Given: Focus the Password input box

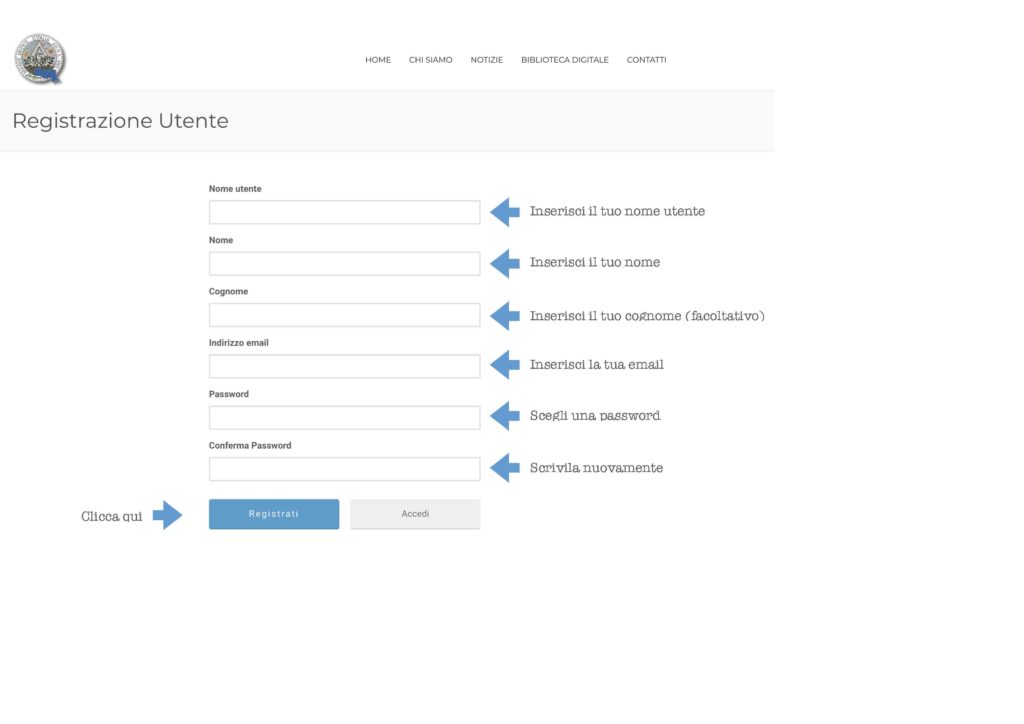Looking at the screenshot, I should point(344,418).
